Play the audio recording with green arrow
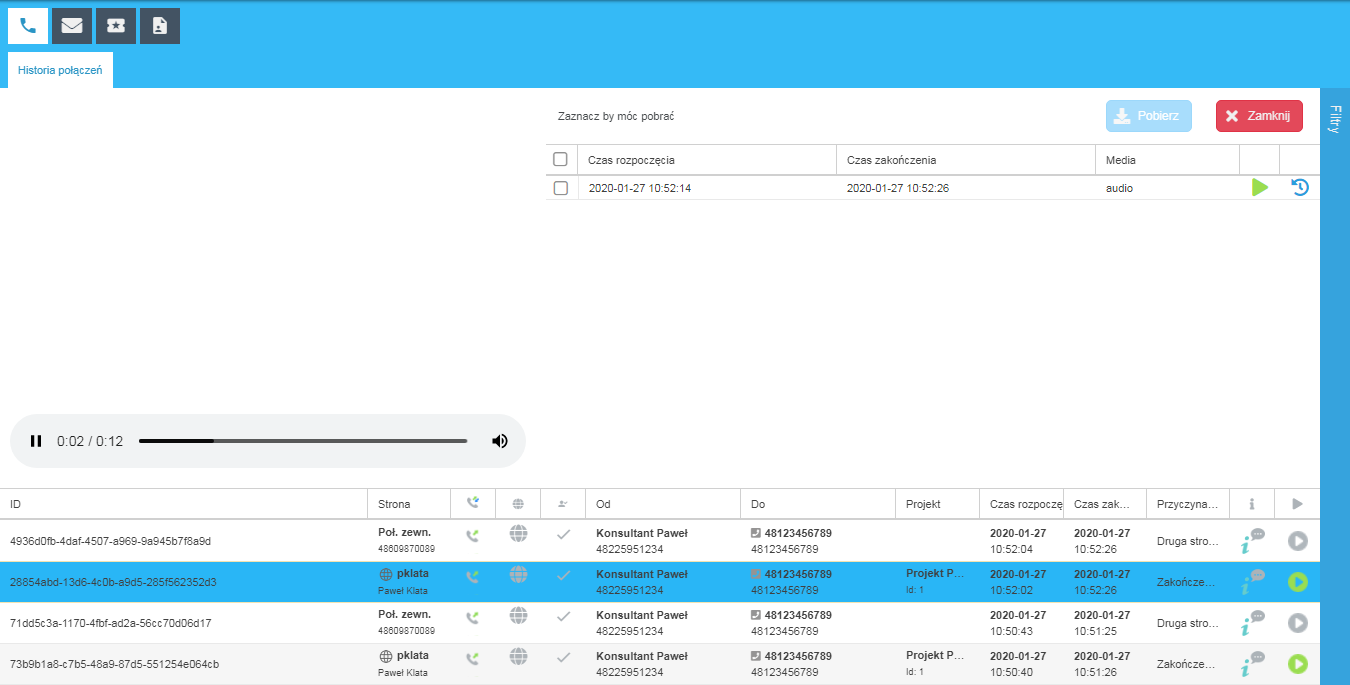This screenshot has width=1350, height=685. (1260, 187)
